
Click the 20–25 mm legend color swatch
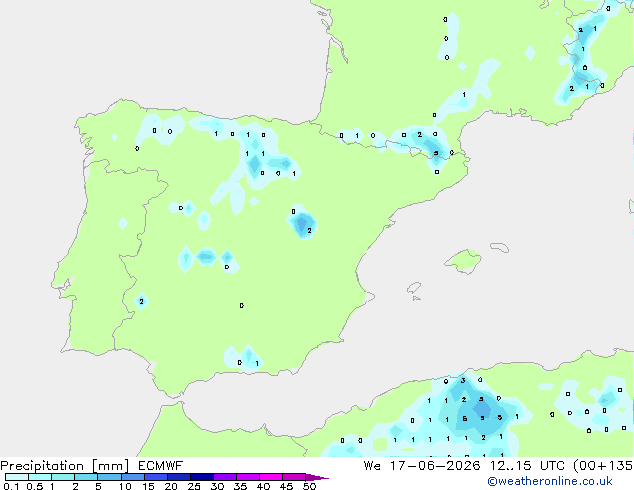point(178,477)
